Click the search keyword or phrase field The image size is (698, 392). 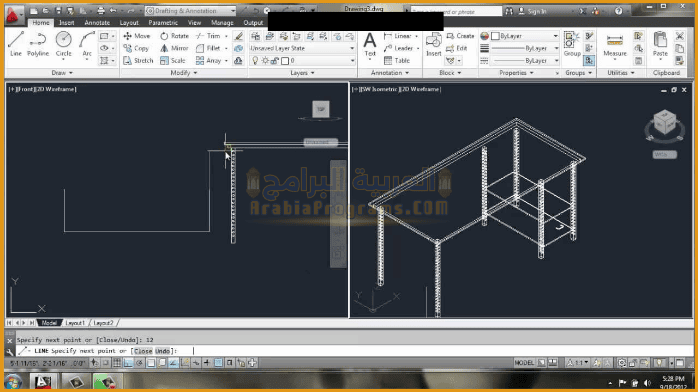(x=456, y=11)
